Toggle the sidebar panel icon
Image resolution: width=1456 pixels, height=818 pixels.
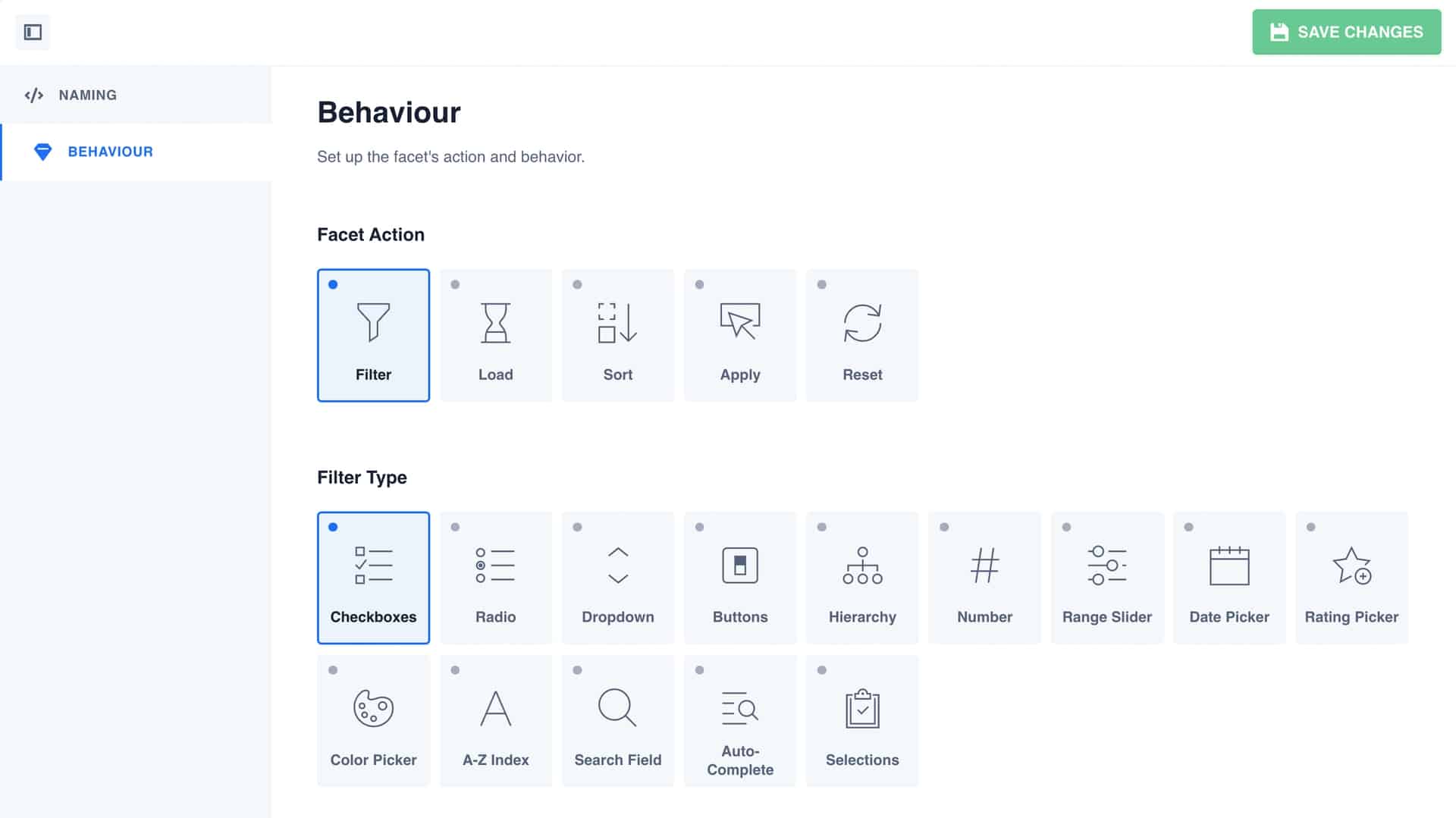tap(33, 32)
